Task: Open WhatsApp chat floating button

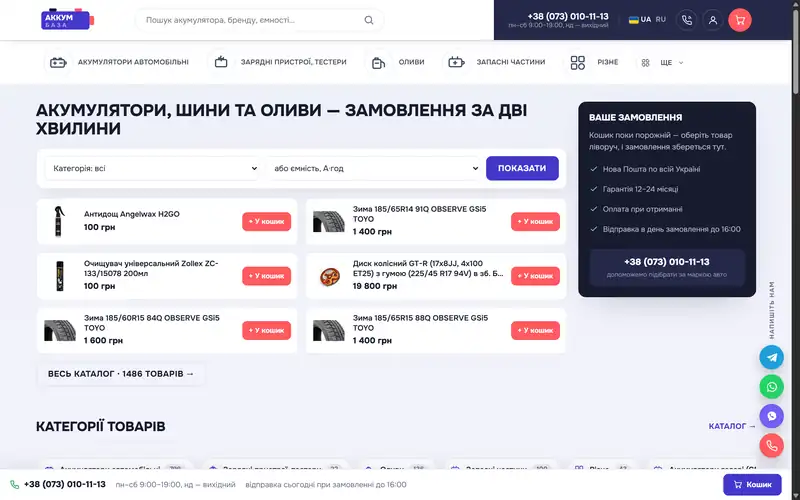Action: pyautogui.click(x=771, y=387)
